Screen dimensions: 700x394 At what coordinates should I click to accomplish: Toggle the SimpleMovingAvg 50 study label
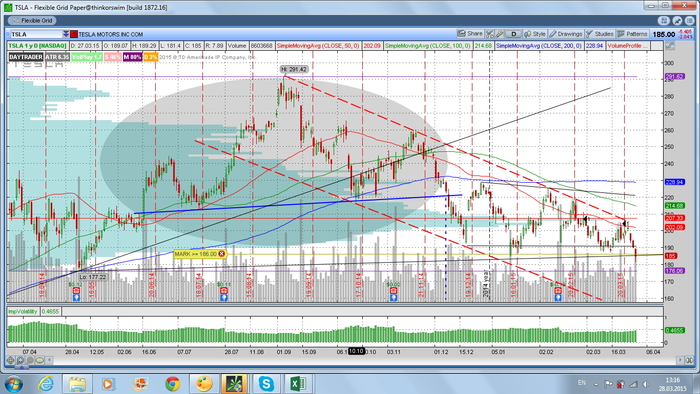318,46
